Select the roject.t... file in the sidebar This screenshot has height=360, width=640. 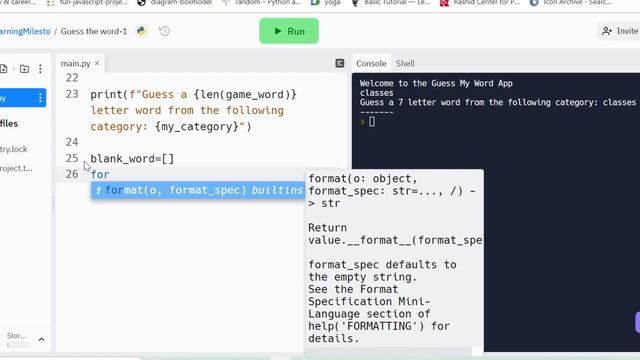pos(16,168)
